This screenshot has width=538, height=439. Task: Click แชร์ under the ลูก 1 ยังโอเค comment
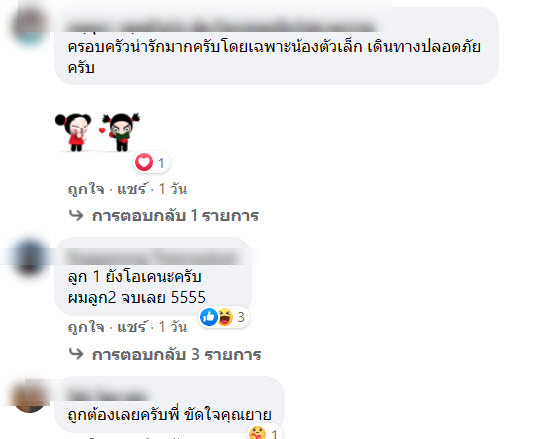tap(132, 327)
